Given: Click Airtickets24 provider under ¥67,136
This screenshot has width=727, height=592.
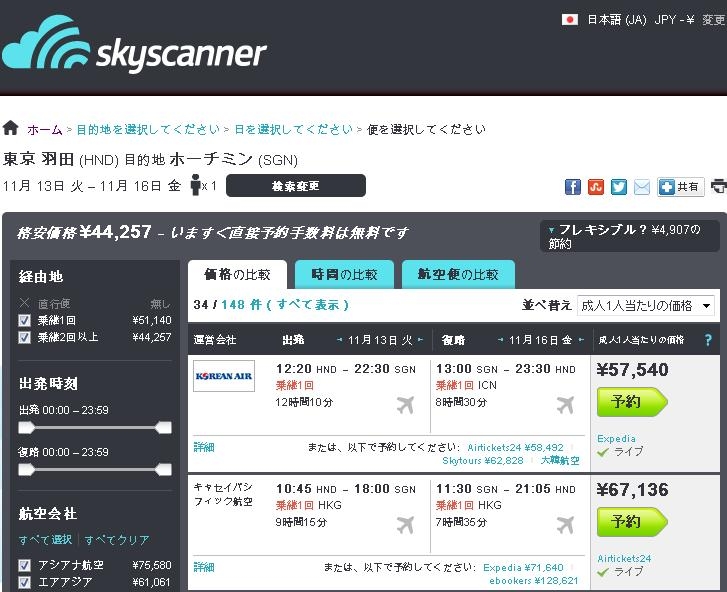Looking at the screenshot, I should click(624, 559).
